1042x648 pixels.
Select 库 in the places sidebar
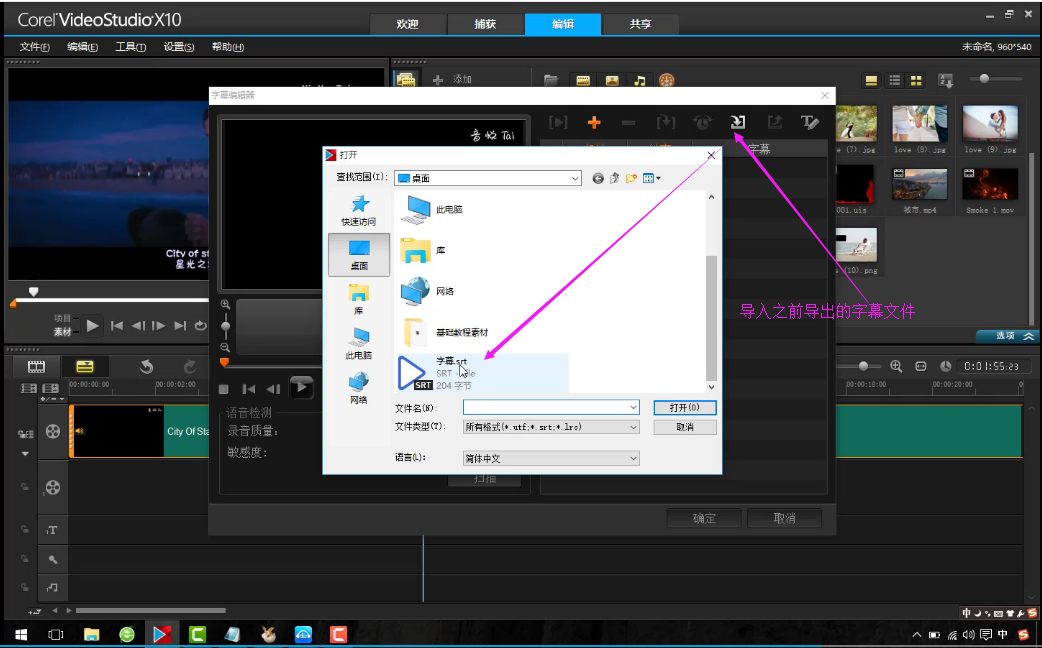[359, 299]
